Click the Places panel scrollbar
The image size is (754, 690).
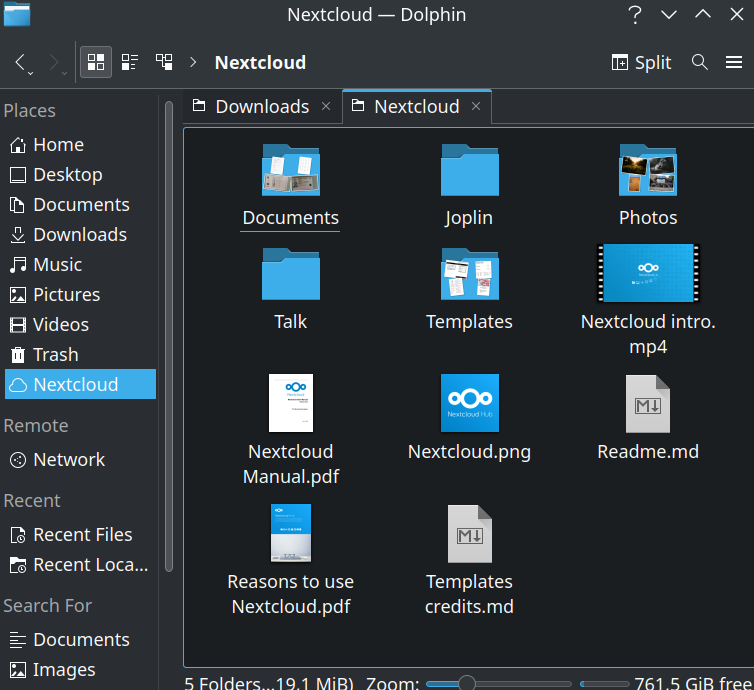click(x=169, y=337)
